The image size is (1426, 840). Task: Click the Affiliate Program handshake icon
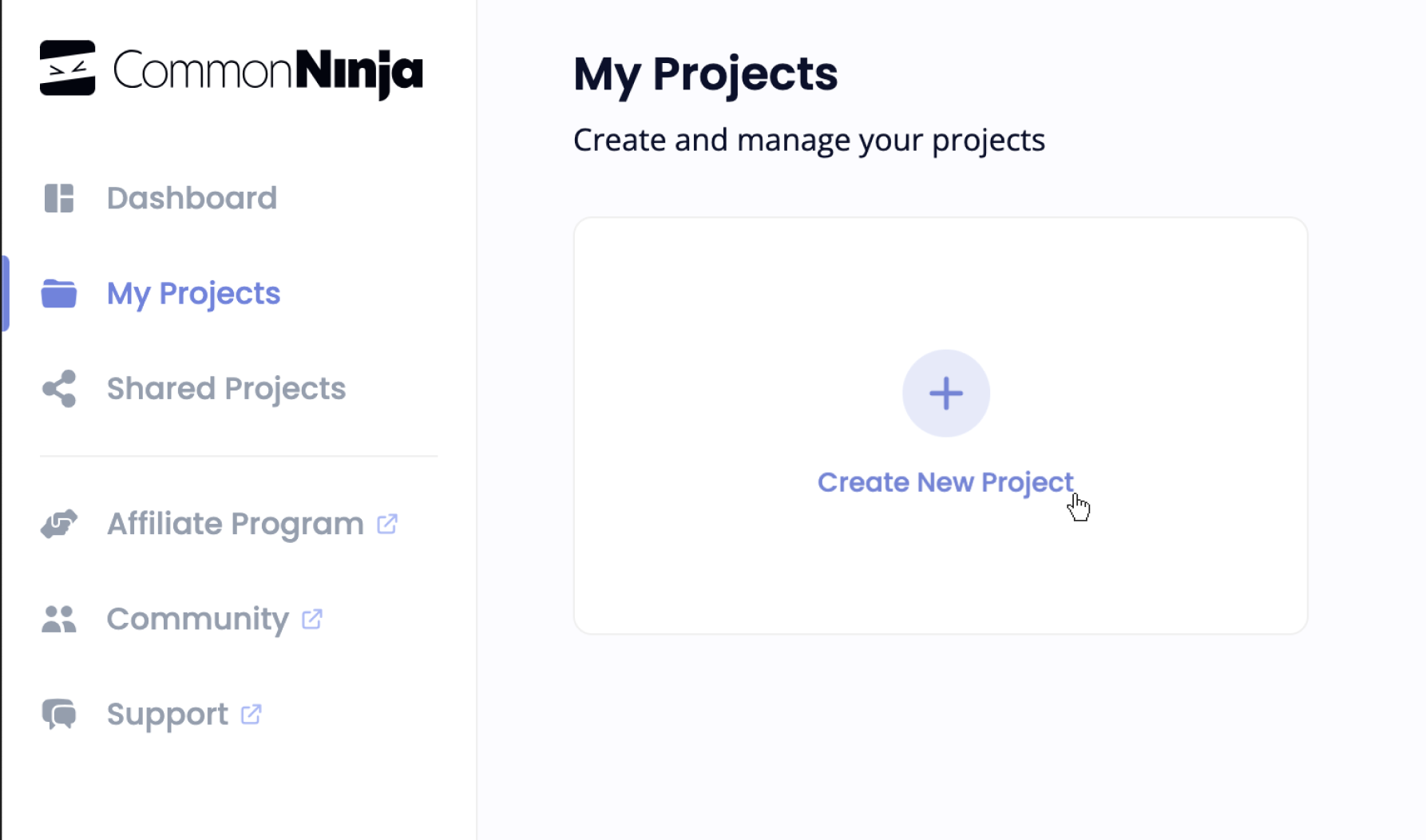59,524
